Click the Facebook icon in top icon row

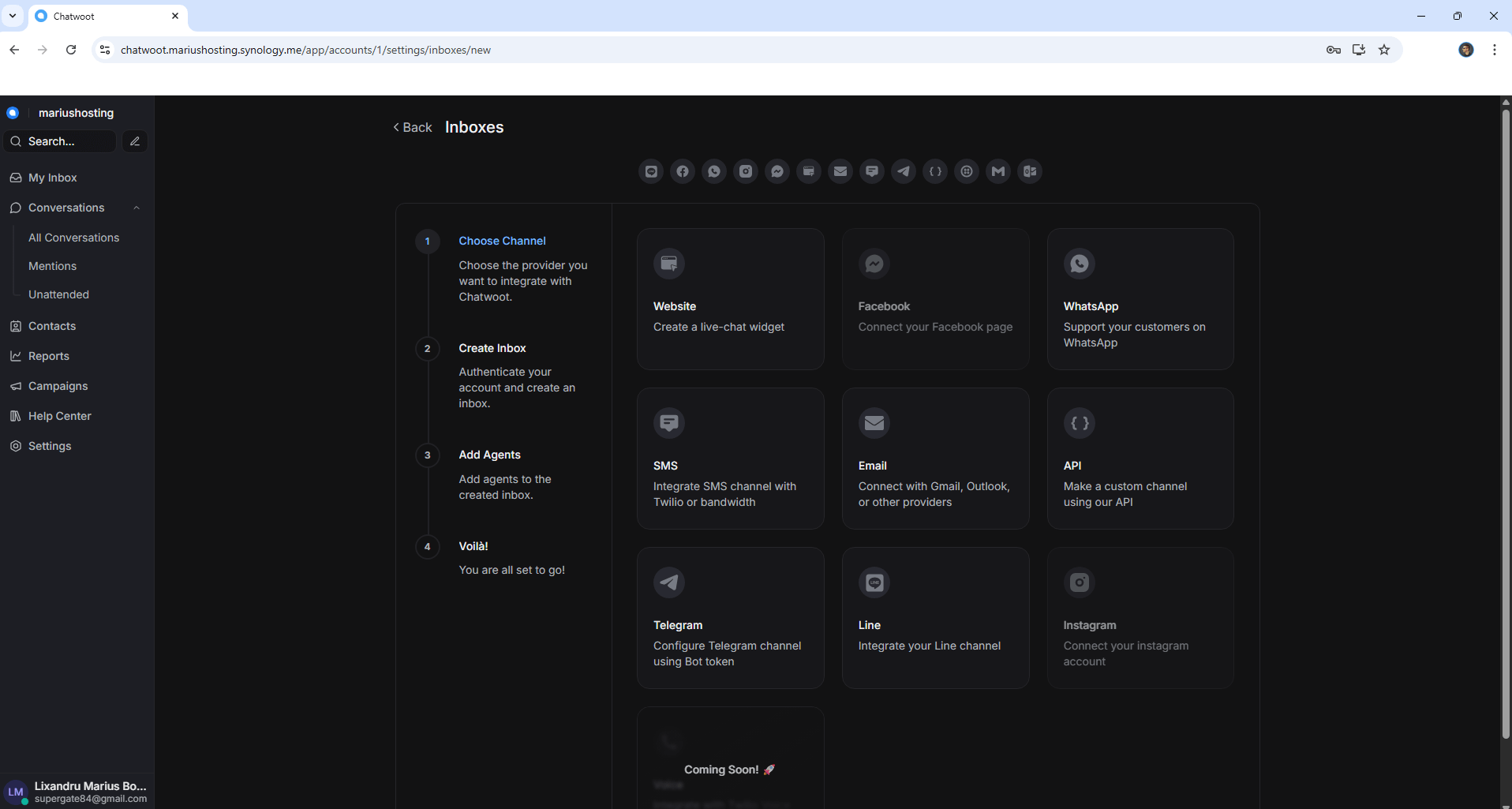pyautogui.click(x=683, y=171)
